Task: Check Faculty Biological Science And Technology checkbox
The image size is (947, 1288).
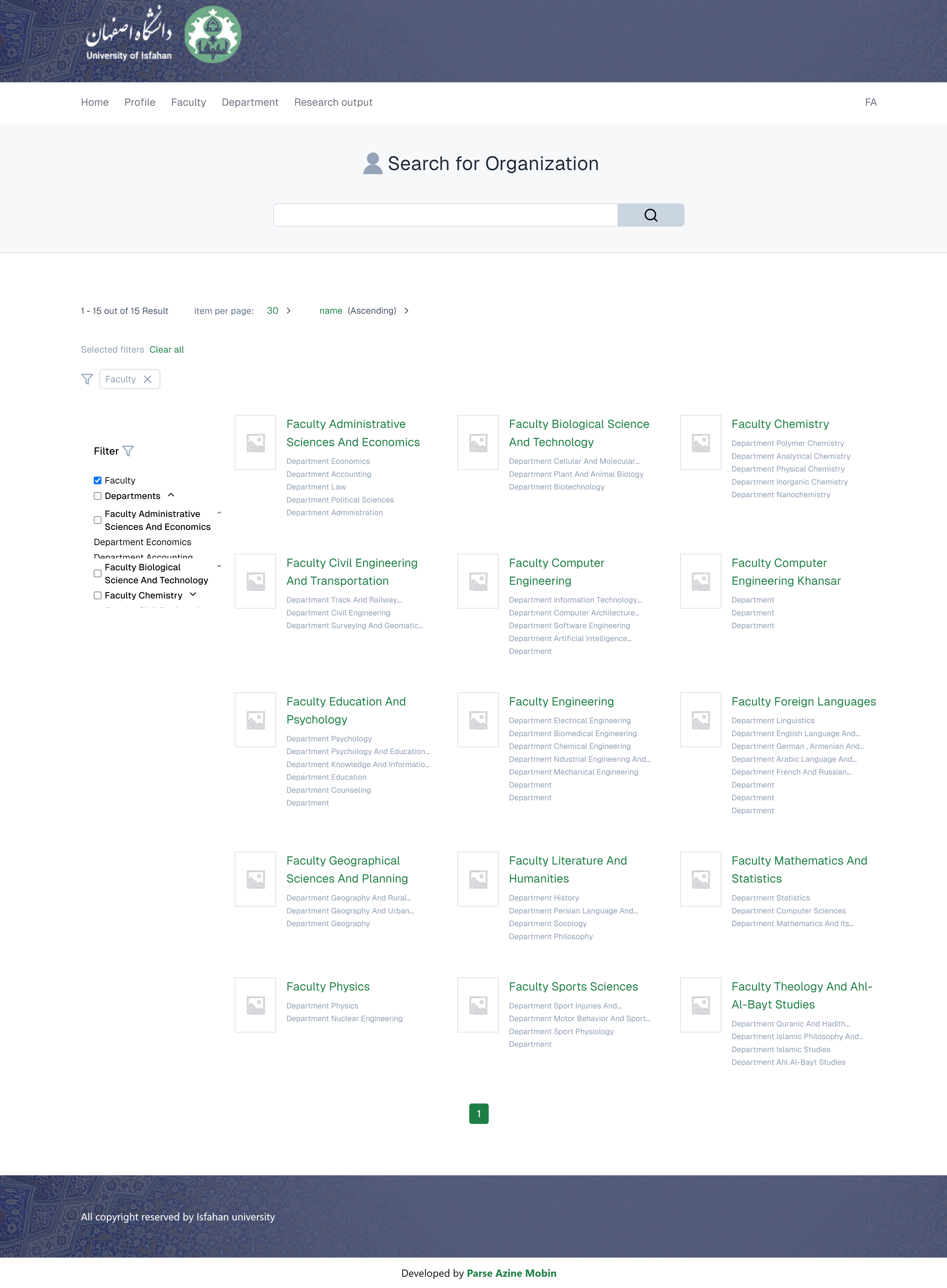Action: (x=97, y=574)
